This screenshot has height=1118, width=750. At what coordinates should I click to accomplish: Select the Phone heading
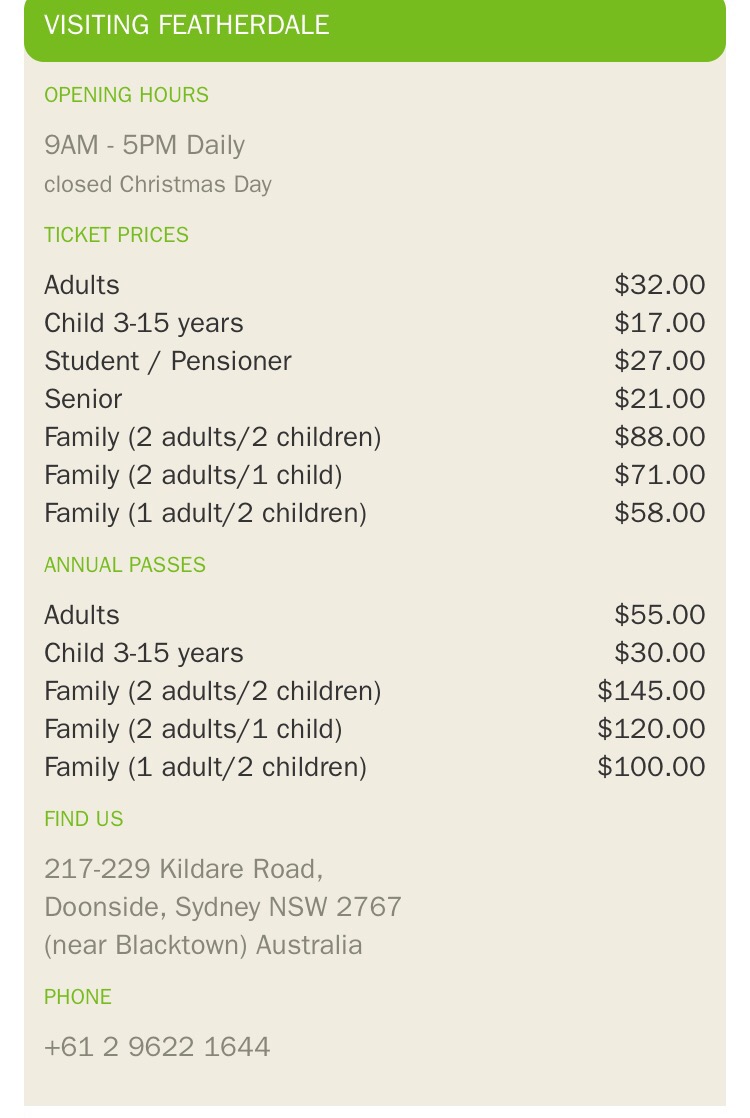pyautogui.click(x=78, y=997)
